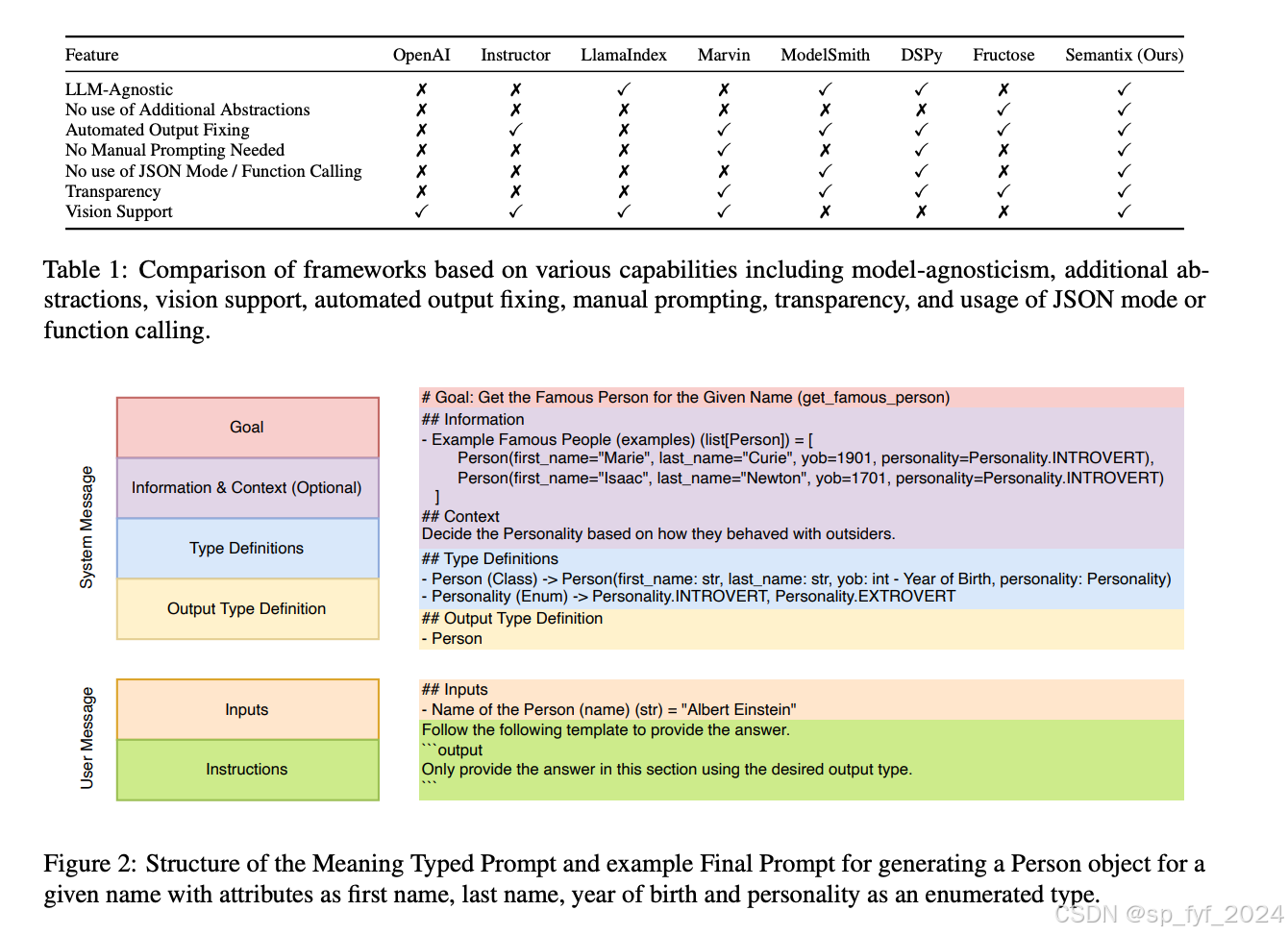Click the 'Albert Einstein' input line
Image resolution: width=1288 pixels, height=935 pixels.
point(608,710)
